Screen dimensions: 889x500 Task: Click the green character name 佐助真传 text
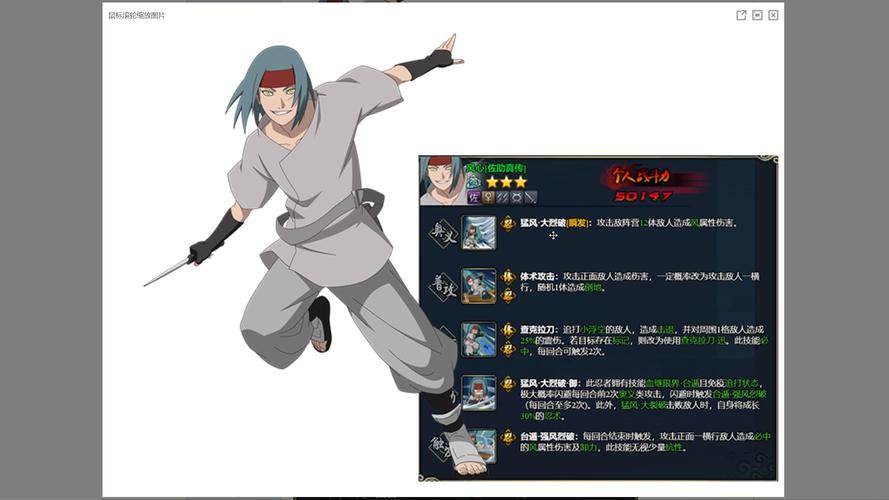(506, 168)
